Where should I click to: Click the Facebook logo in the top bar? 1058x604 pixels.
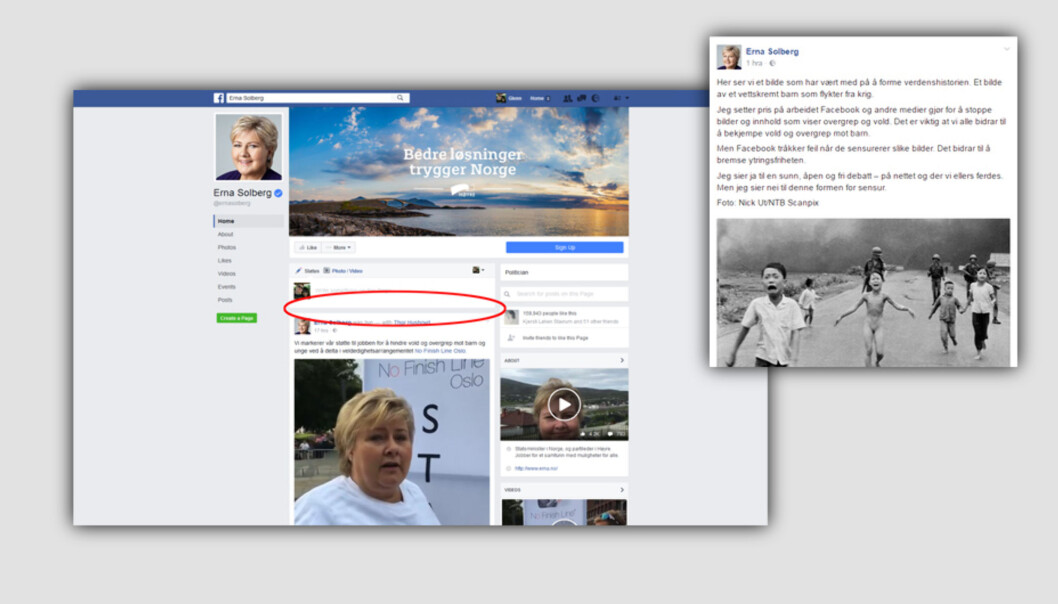pyautogui.click(x=219, y=98)
